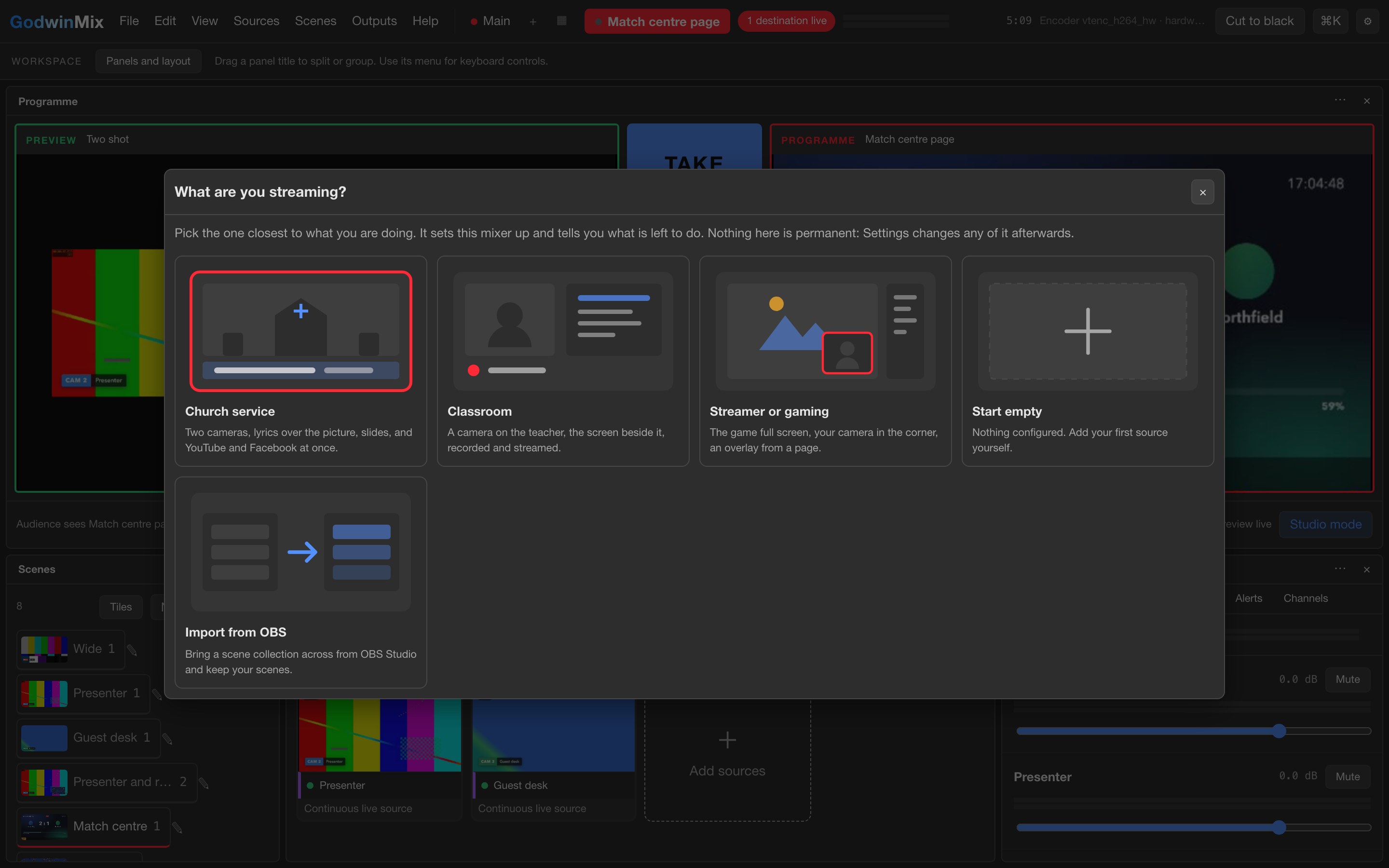Adjust the Presenter volume slider
The width and height of the screenshot is (1389, 868).
coord(1193,827)
